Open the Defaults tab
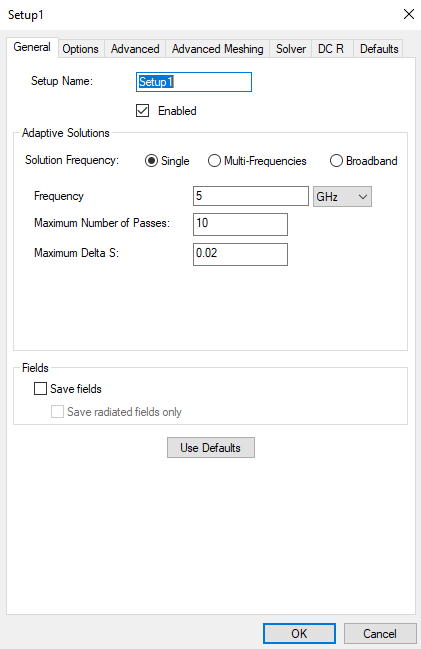The image size is (421, 649). tap(379, 49)
